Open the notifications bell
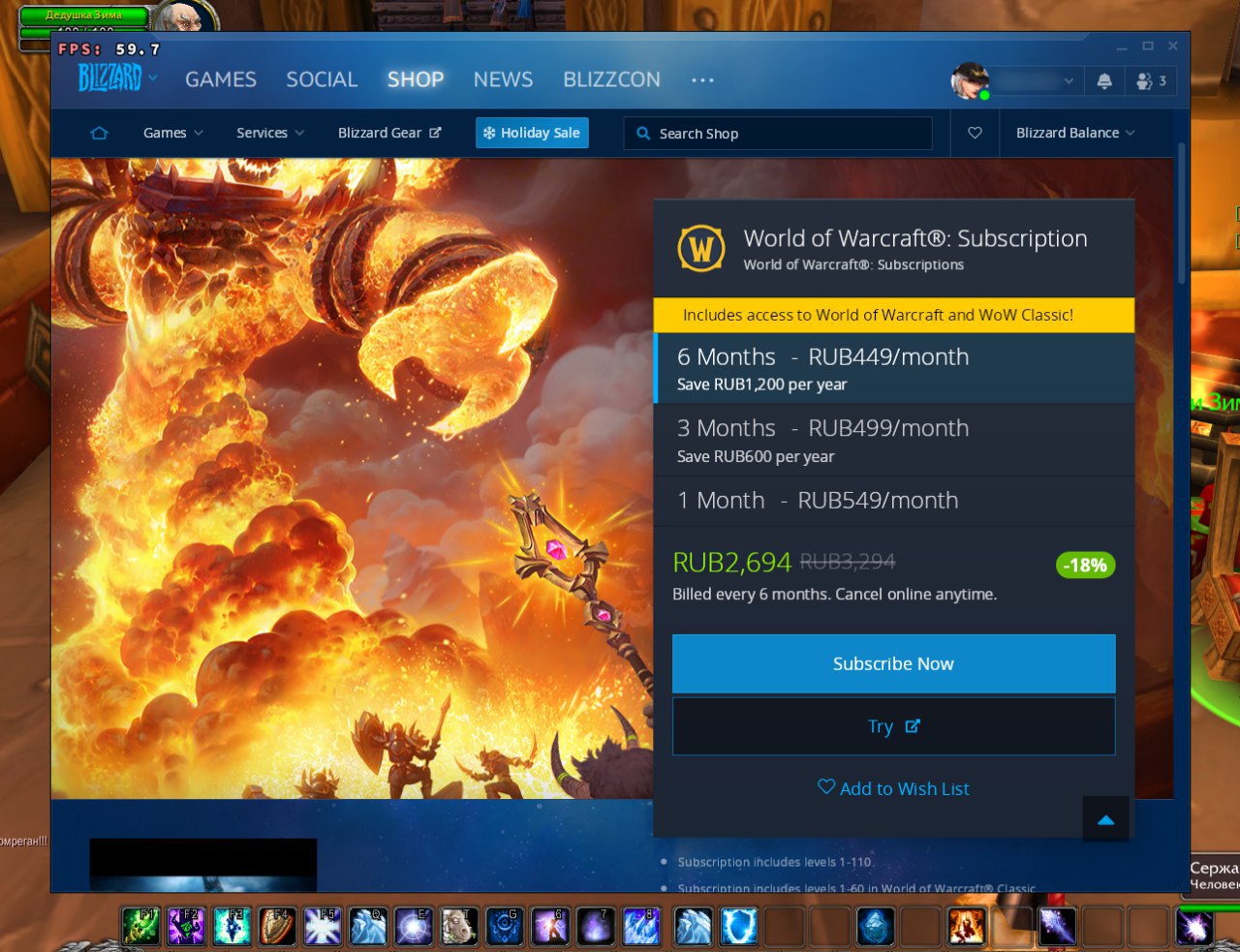Image resolution: width=1240 pixels, height=952 pixels. click(1104, 81)
